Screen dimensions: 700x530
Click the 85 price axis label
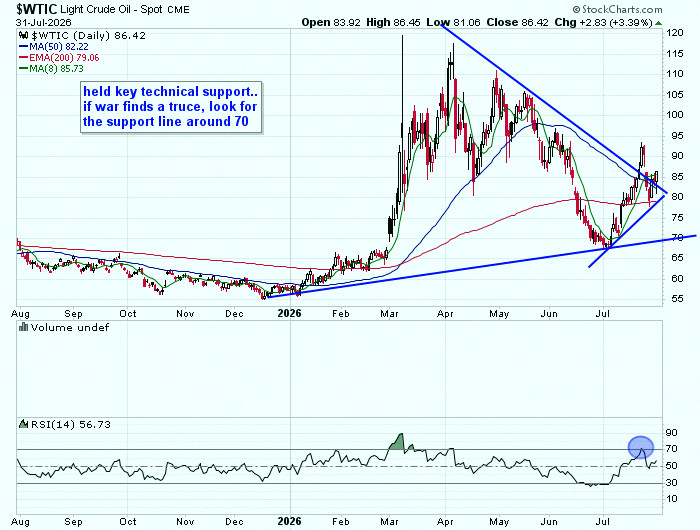(675, 177)
